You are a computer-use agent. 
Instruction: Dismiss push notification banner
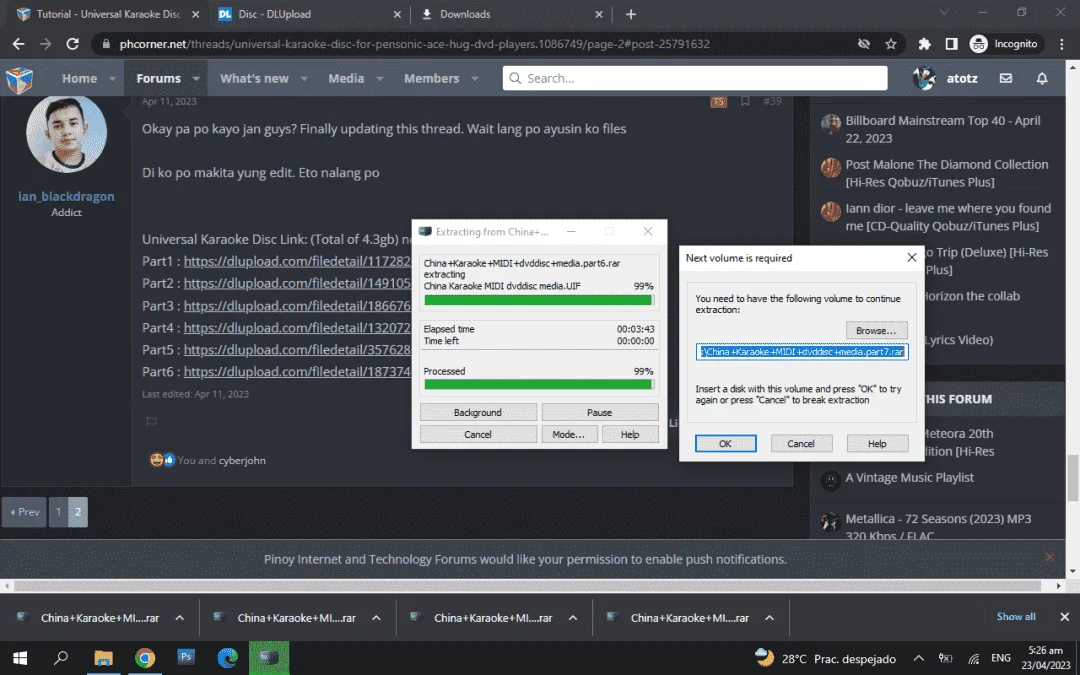(1050, 557)
